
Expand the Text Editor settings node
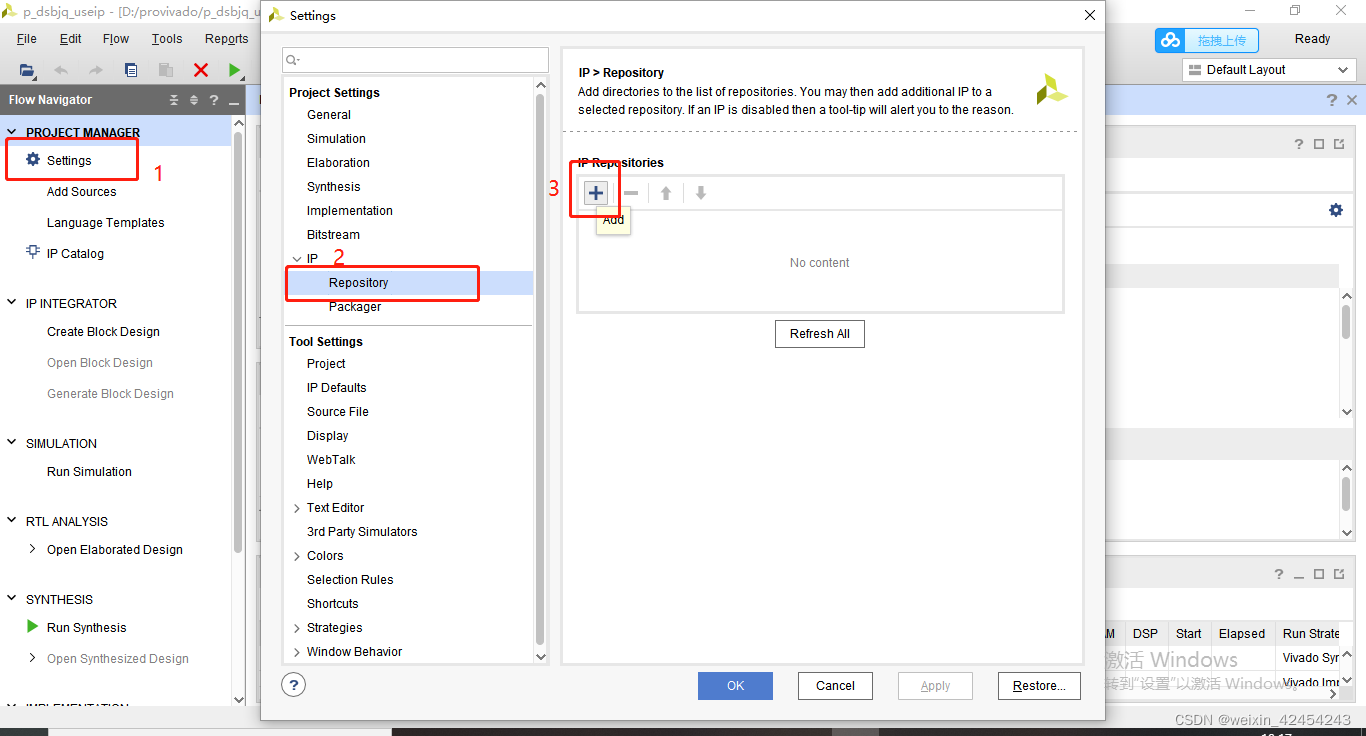click(296, 508)
